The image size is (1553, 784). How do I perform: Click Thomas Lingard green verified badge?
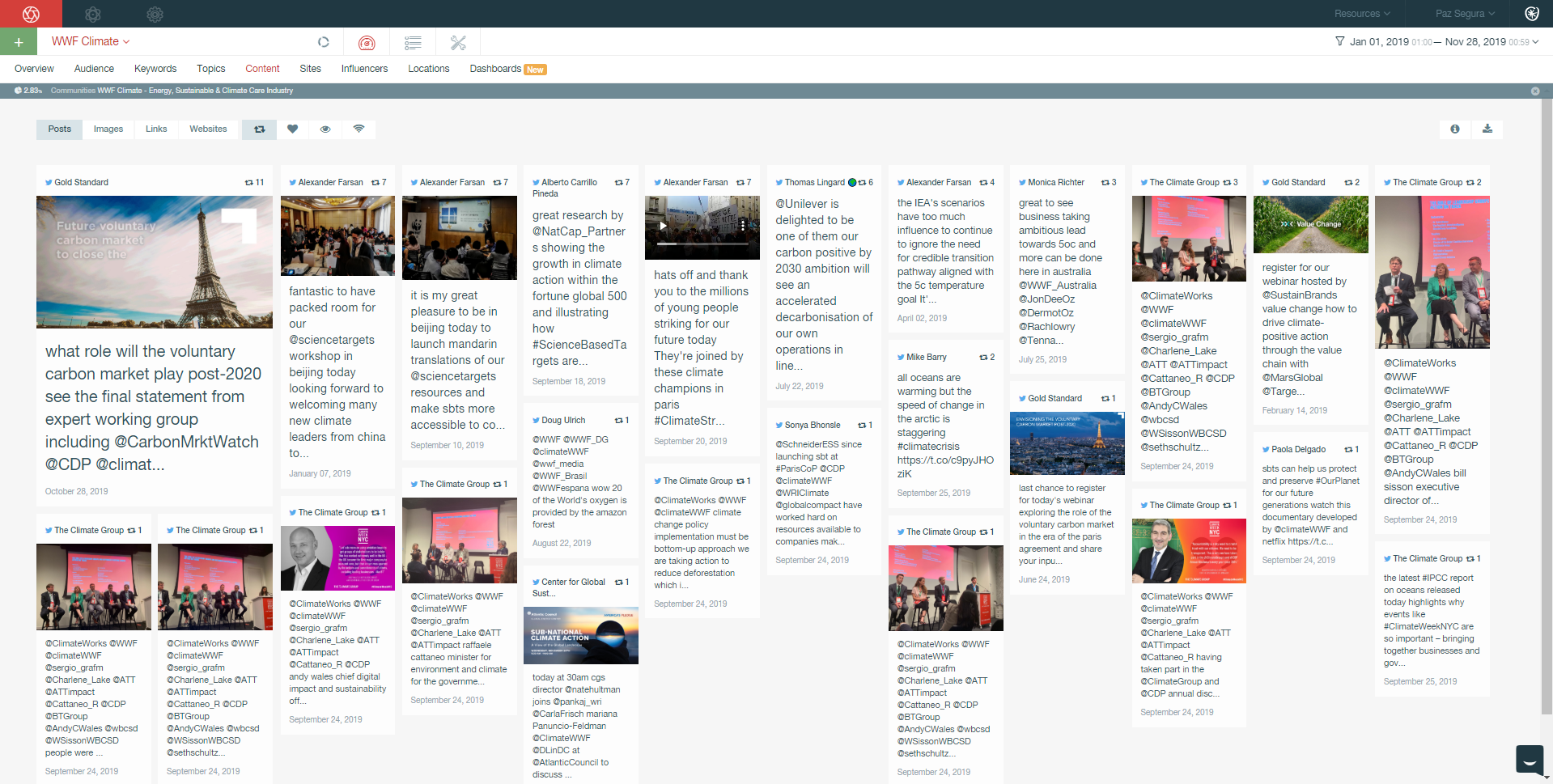click(x=852, y=183)
